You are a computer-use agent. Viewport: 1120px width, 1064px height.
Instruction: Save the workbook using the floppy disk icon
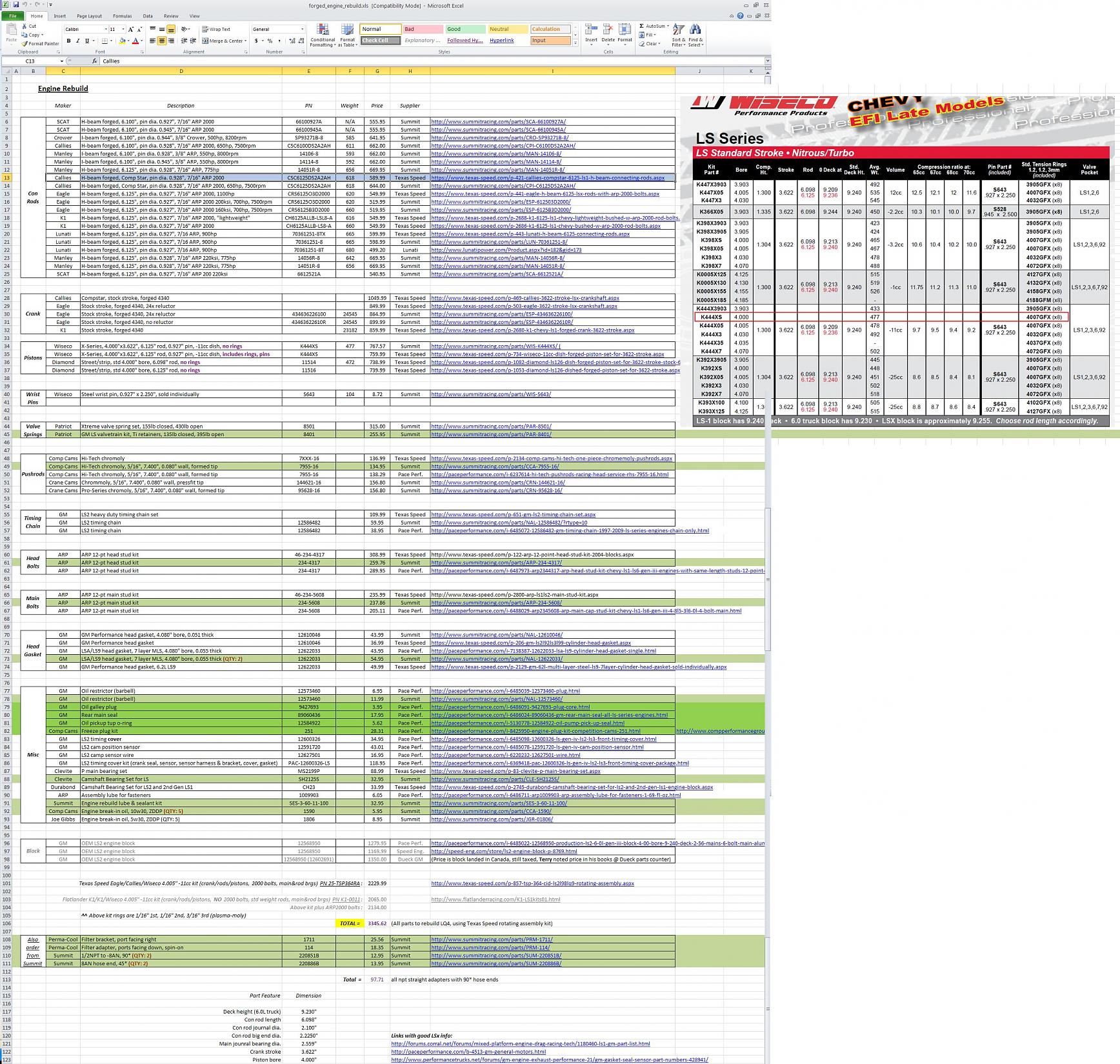(15, 5)
